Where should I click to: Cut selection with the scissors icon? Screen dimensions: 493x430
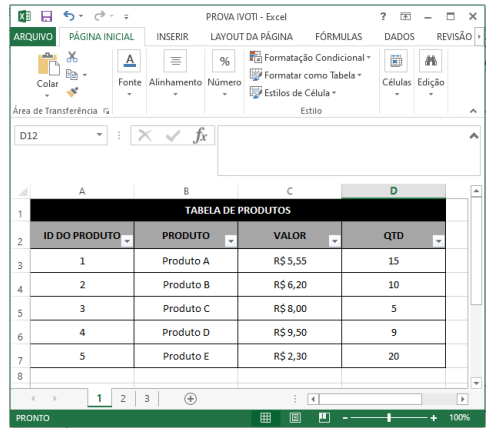[x=72, y=57]
